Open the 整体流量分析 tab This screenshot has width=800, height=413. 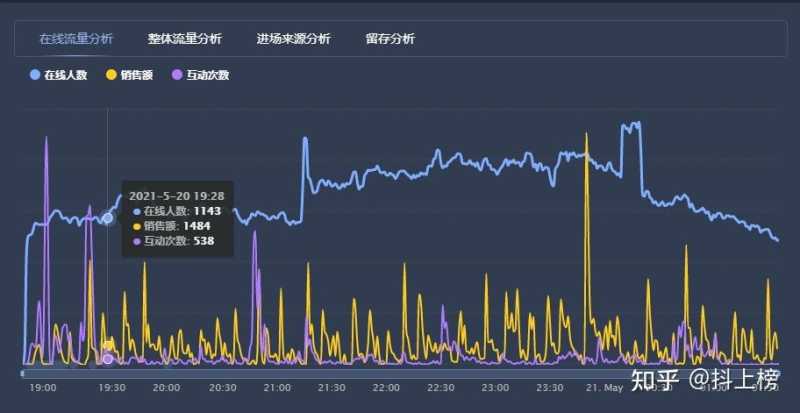[x=184, y=39]
